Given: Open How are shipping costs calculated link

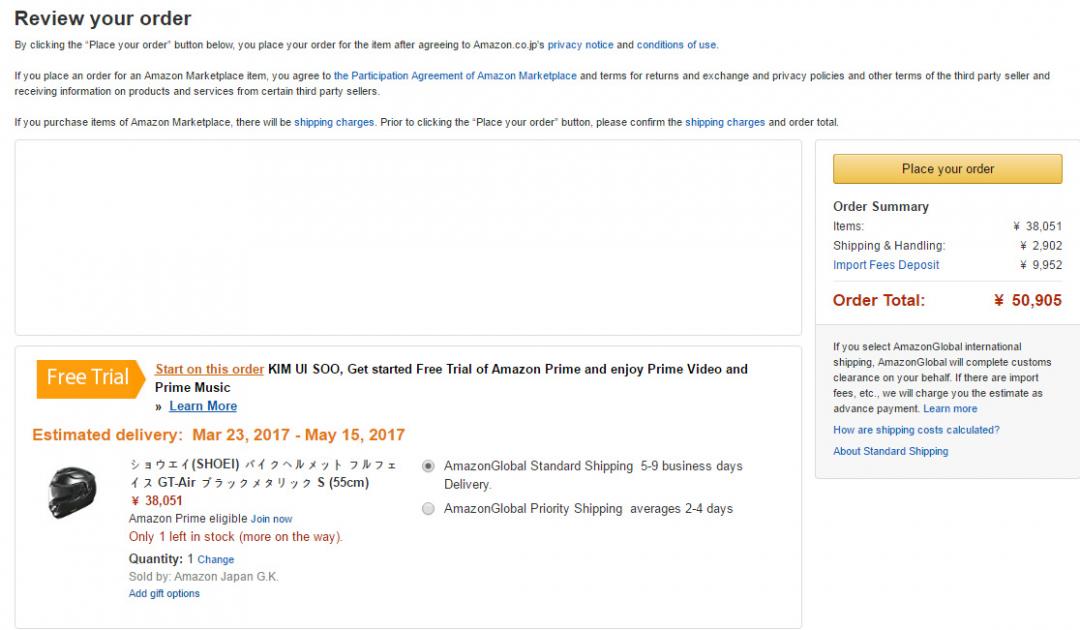Looking at the screenshot, I should [x=916, y=430].
